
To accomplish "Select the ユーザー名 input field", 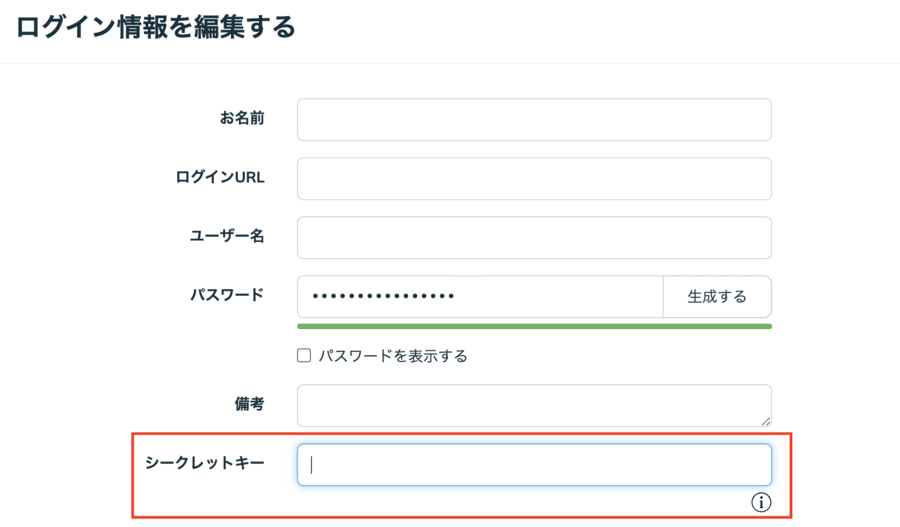I will pos(534,238).
